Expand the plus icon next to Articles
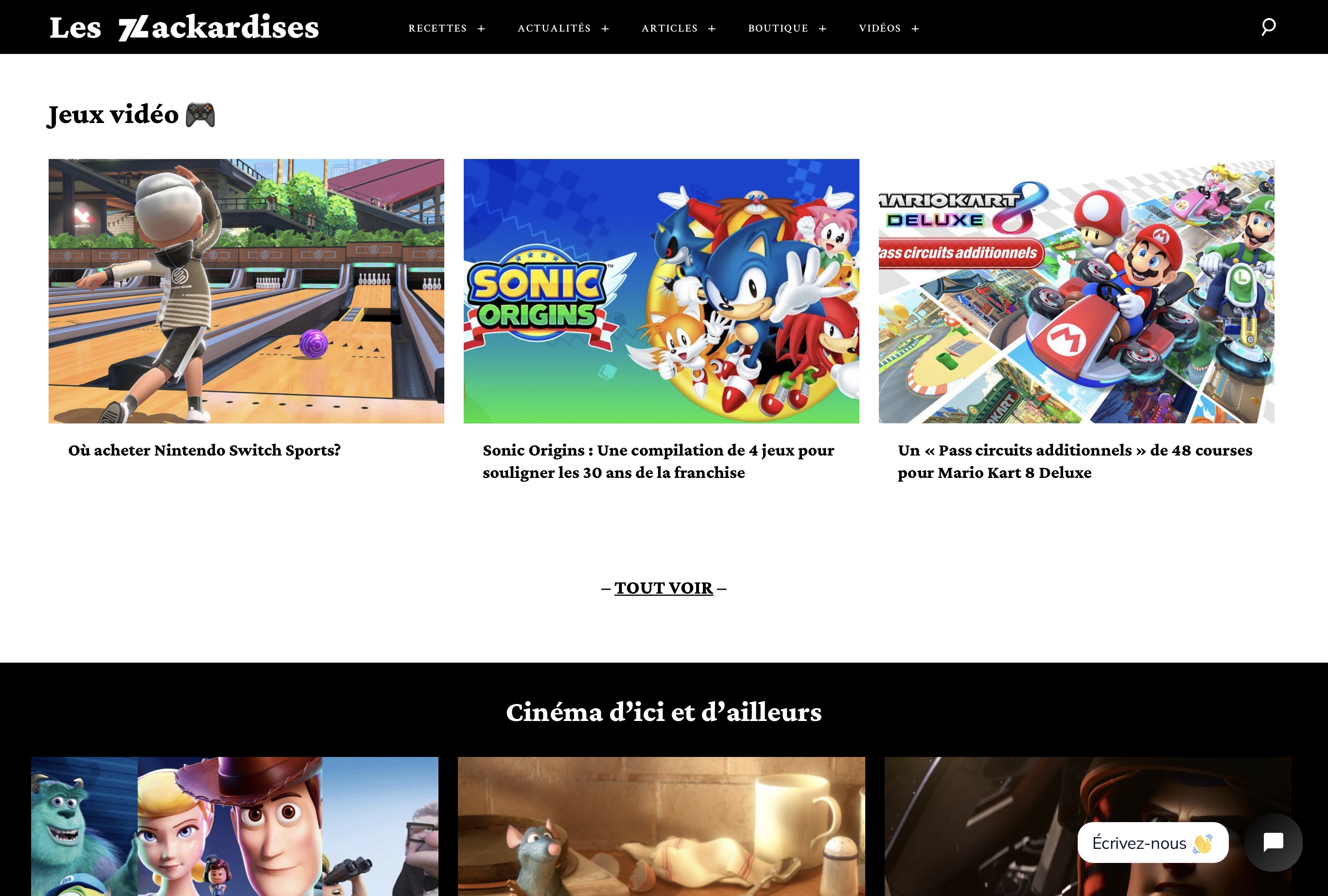 click(712, 29)
